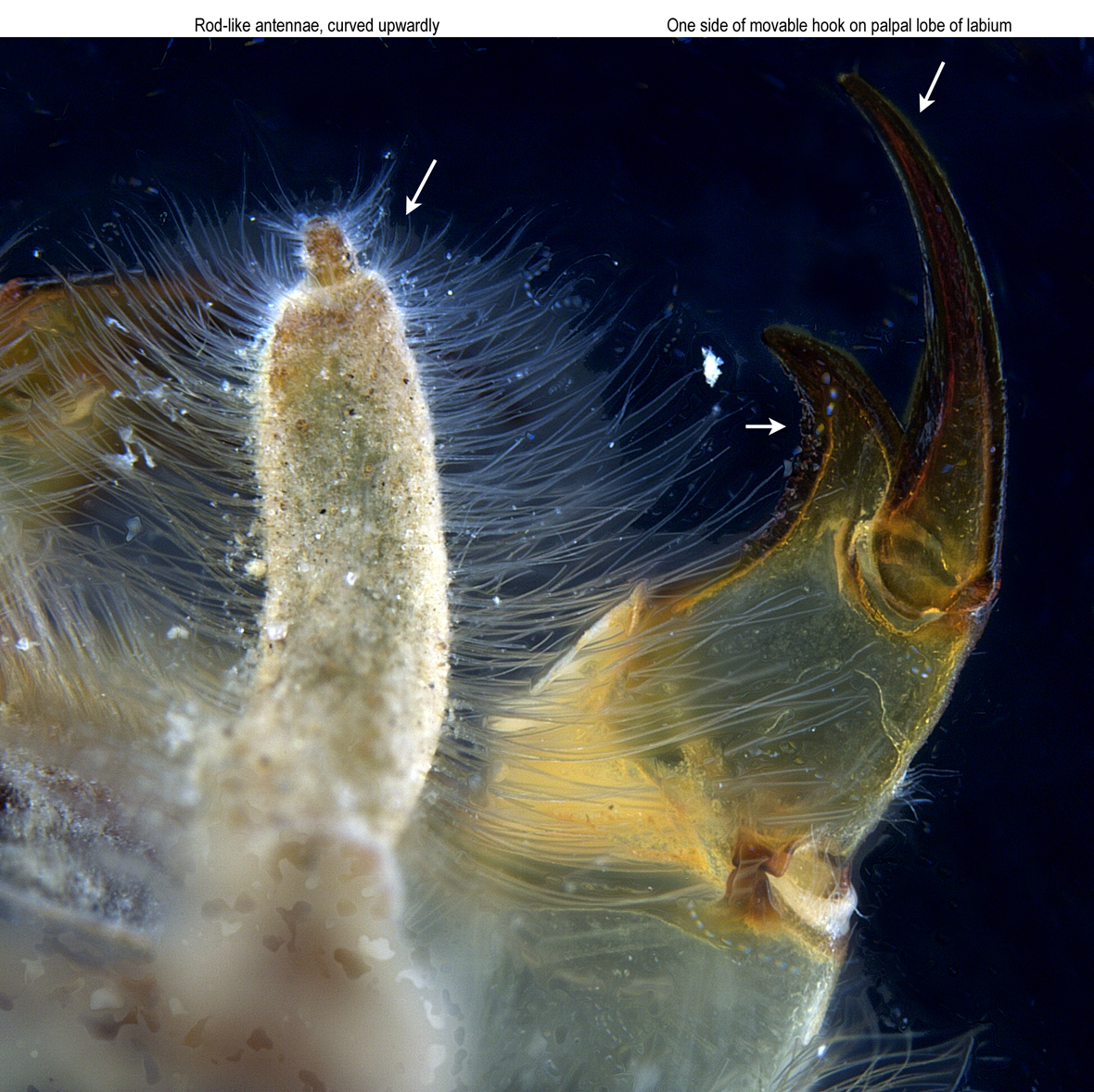This screenshot has width=1094, height=1092.
Task: Click the arrow pointing at the large hook
Action: (x=932, y=86)
